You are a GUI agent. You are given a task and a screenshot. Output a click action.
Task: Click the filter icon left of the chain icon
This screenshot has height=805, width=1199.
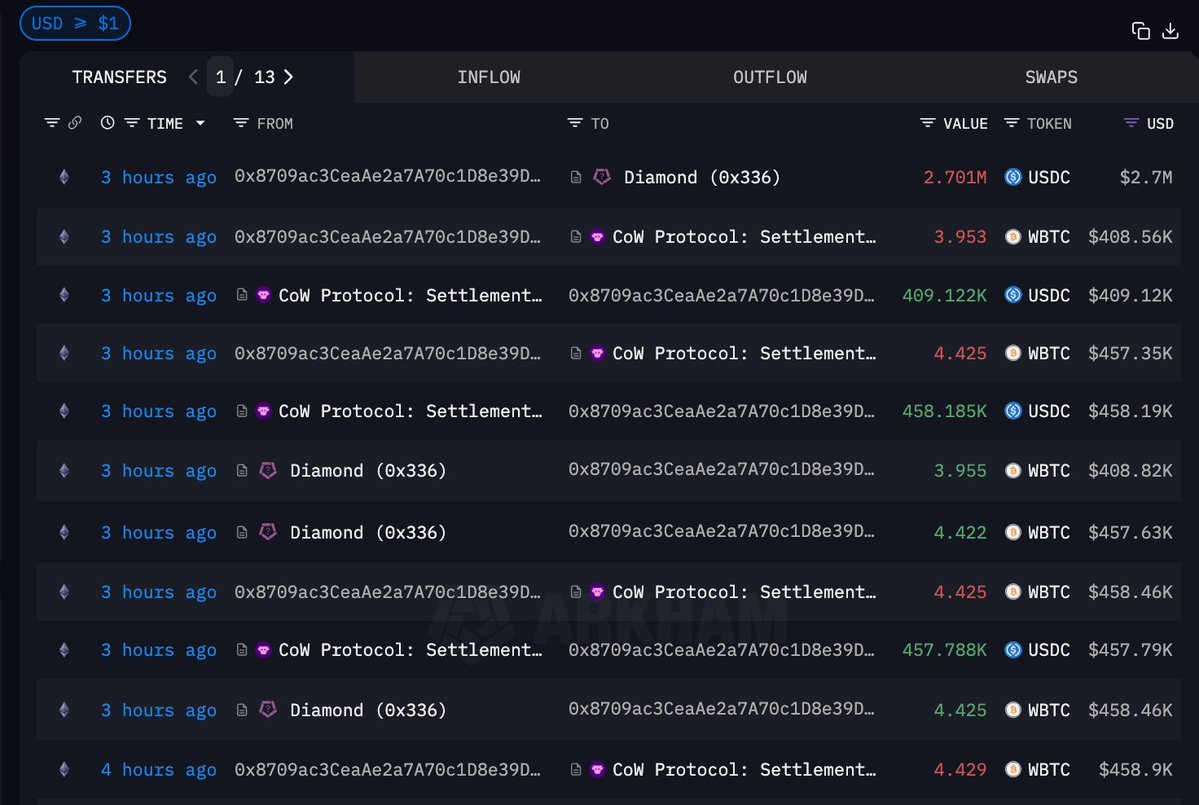[52, 123]
